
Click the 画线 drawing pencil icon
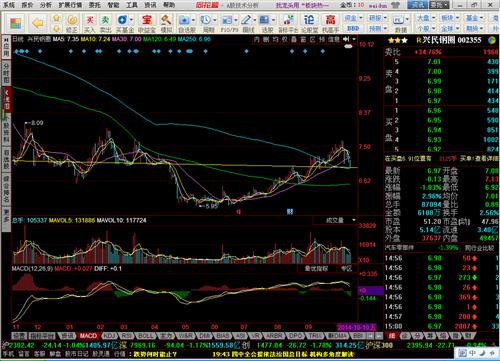click(248, 24)
